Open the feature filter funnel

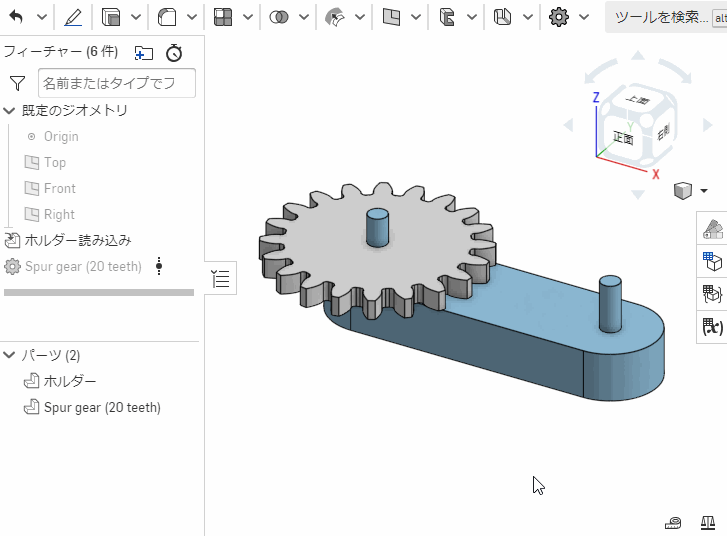[x=17, y=83]
